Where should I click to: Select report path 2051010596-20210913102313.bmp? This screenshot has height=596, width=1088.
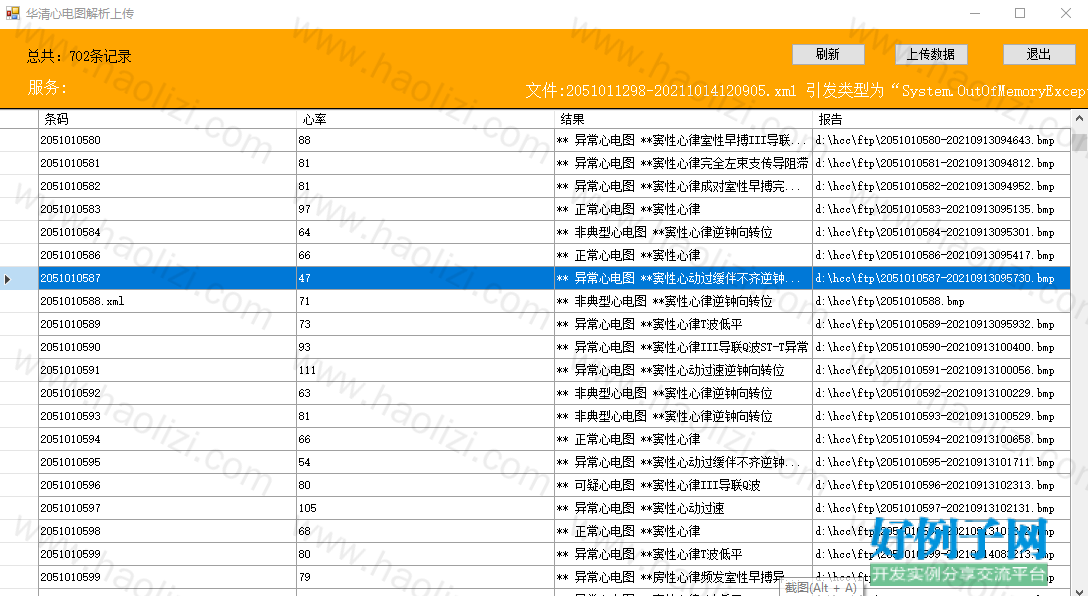click(x=942, y=484)
